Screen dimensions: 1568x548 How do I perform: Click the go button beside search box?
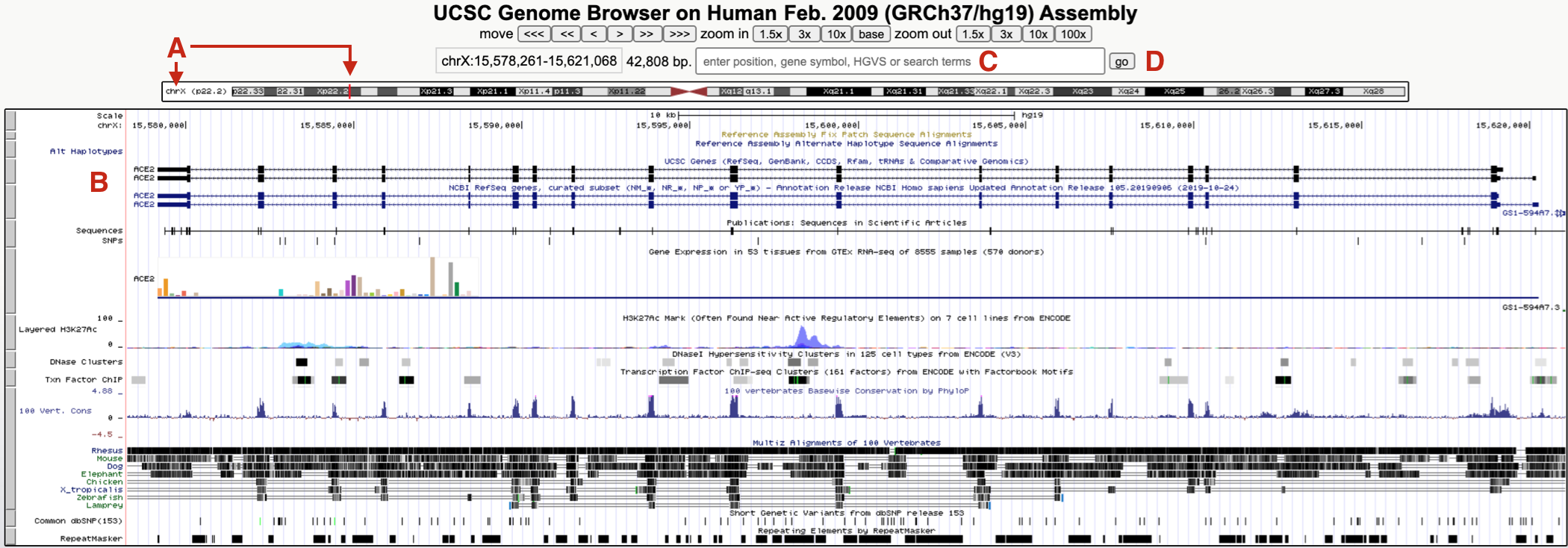point(1121,62)
